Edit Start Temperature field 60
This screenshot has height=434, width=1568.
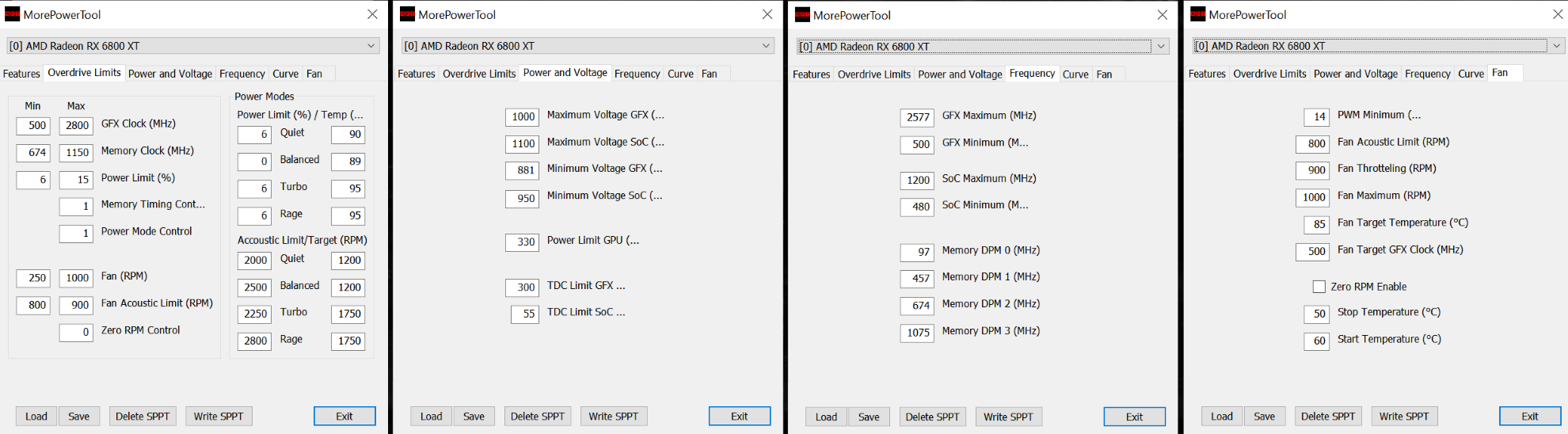(x=1316, y=341)
